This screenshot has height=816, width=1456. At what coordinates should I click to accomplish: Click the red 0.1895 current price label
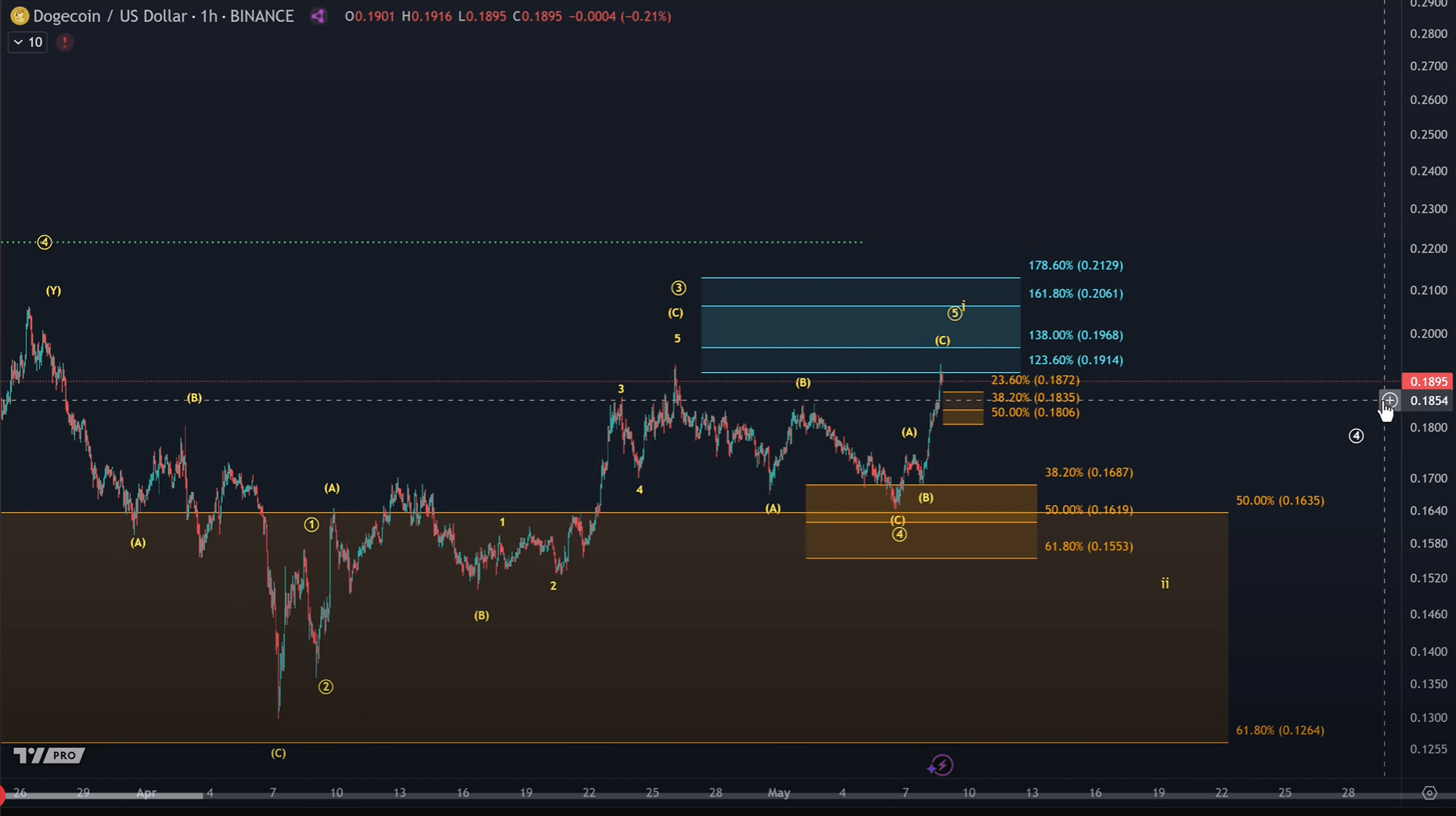(x=1428, y=381)
